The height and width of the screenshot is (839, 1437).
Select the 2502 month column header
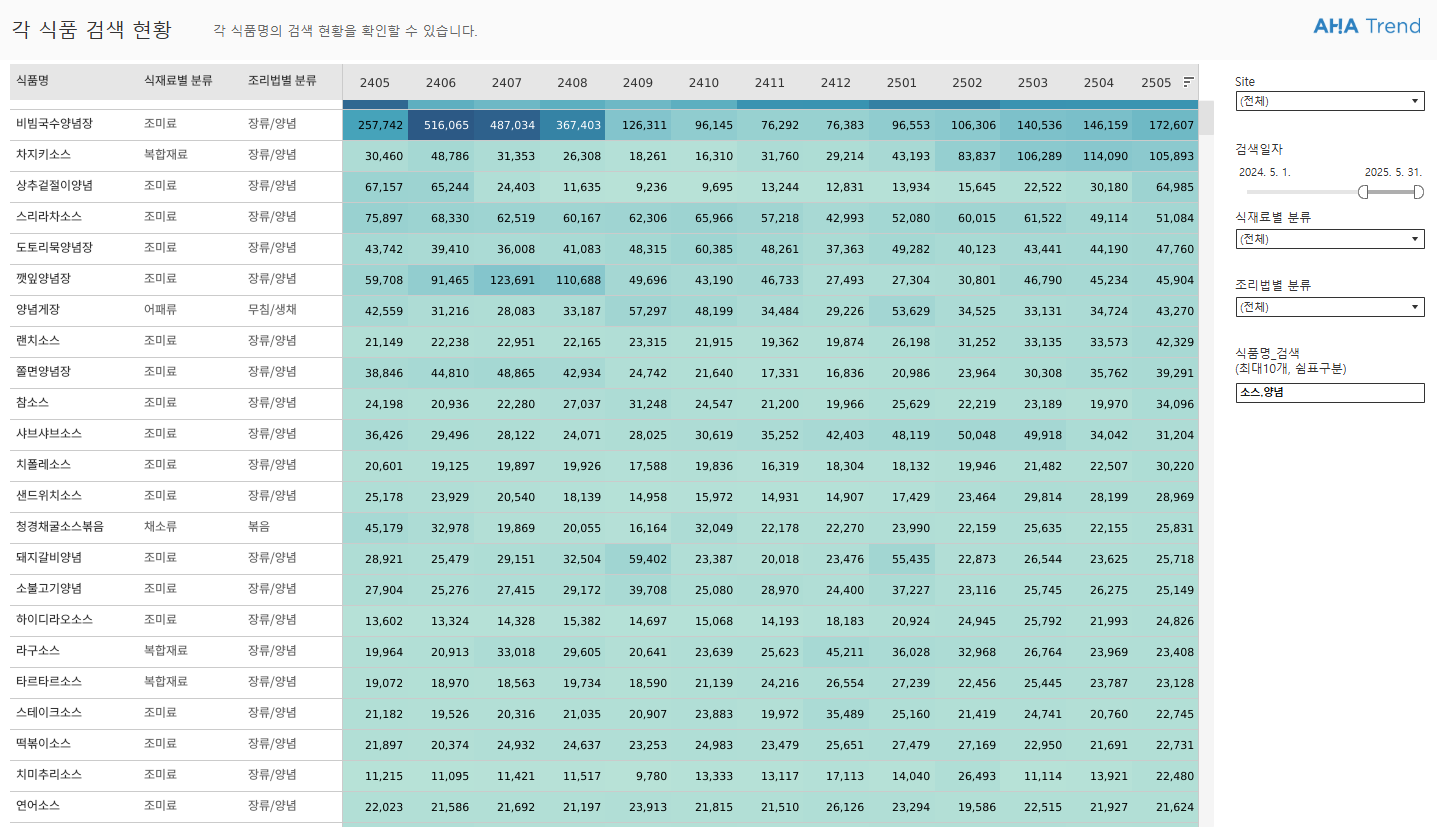tap(967, 83)
